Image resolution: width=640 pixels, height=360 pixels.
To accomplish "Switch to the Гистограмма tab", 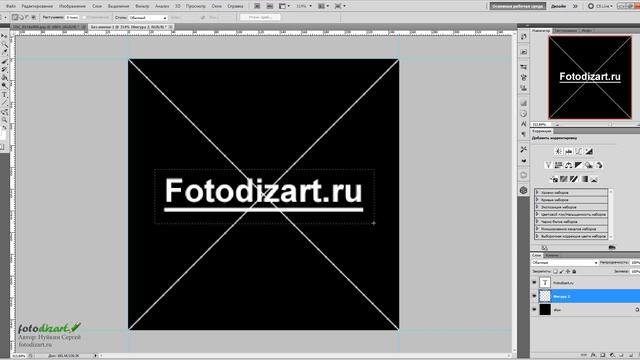I will pyautogui.click(x=566, y=31).
